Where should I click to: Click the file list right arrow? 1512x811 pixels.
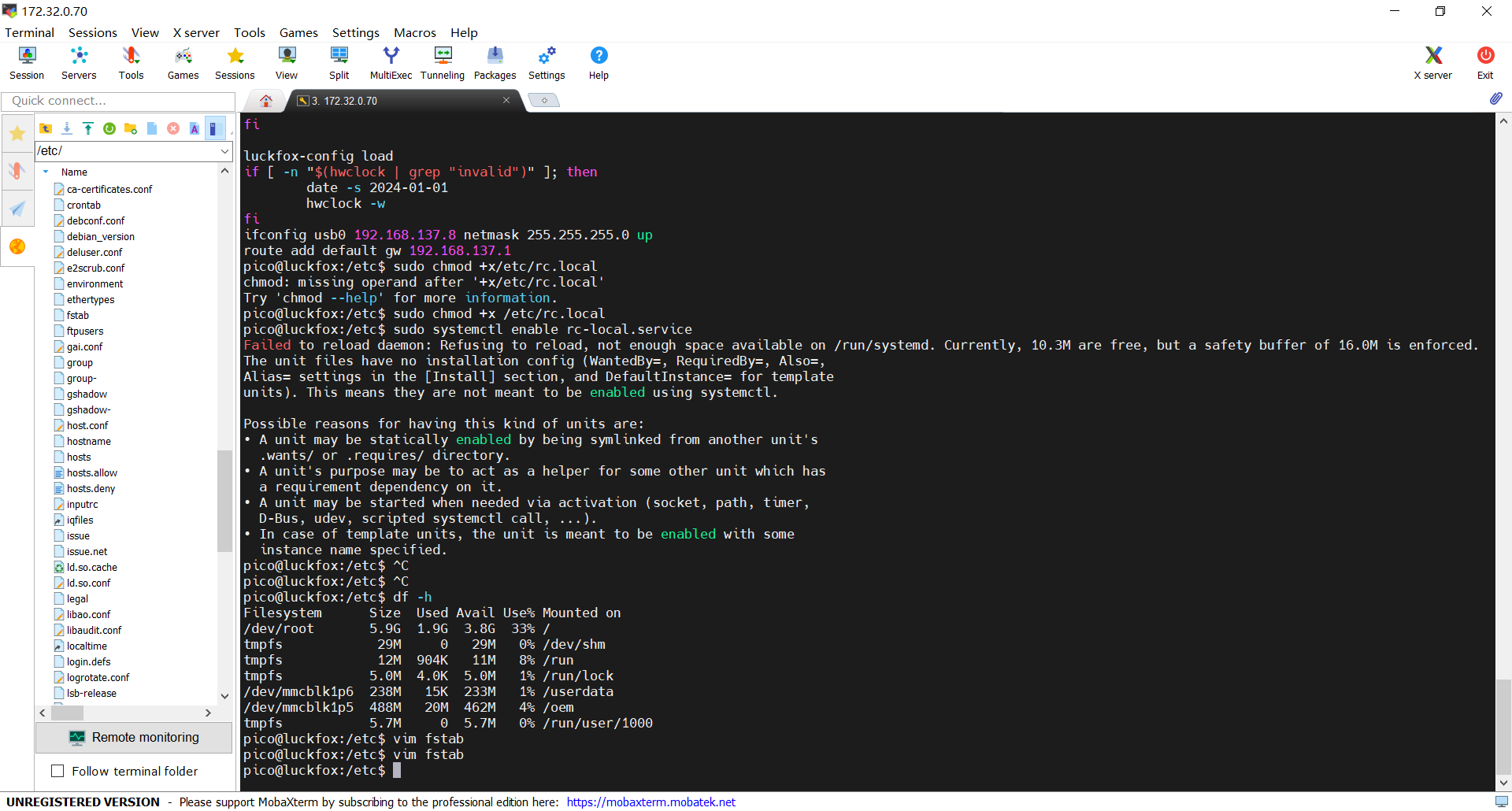208,713
